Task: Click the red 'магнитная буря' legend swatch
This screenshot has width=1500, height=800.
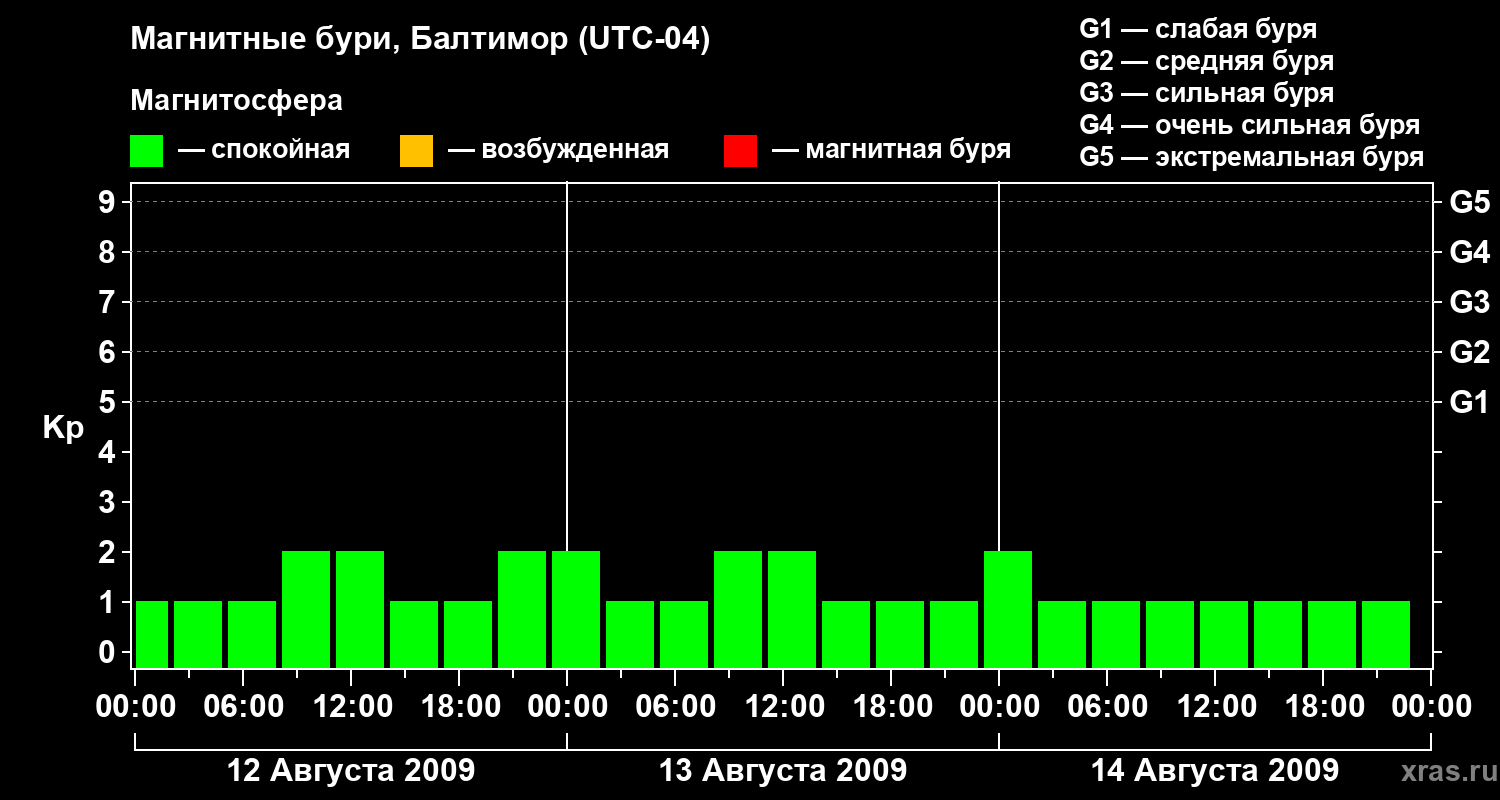Action: coord(740,151)
